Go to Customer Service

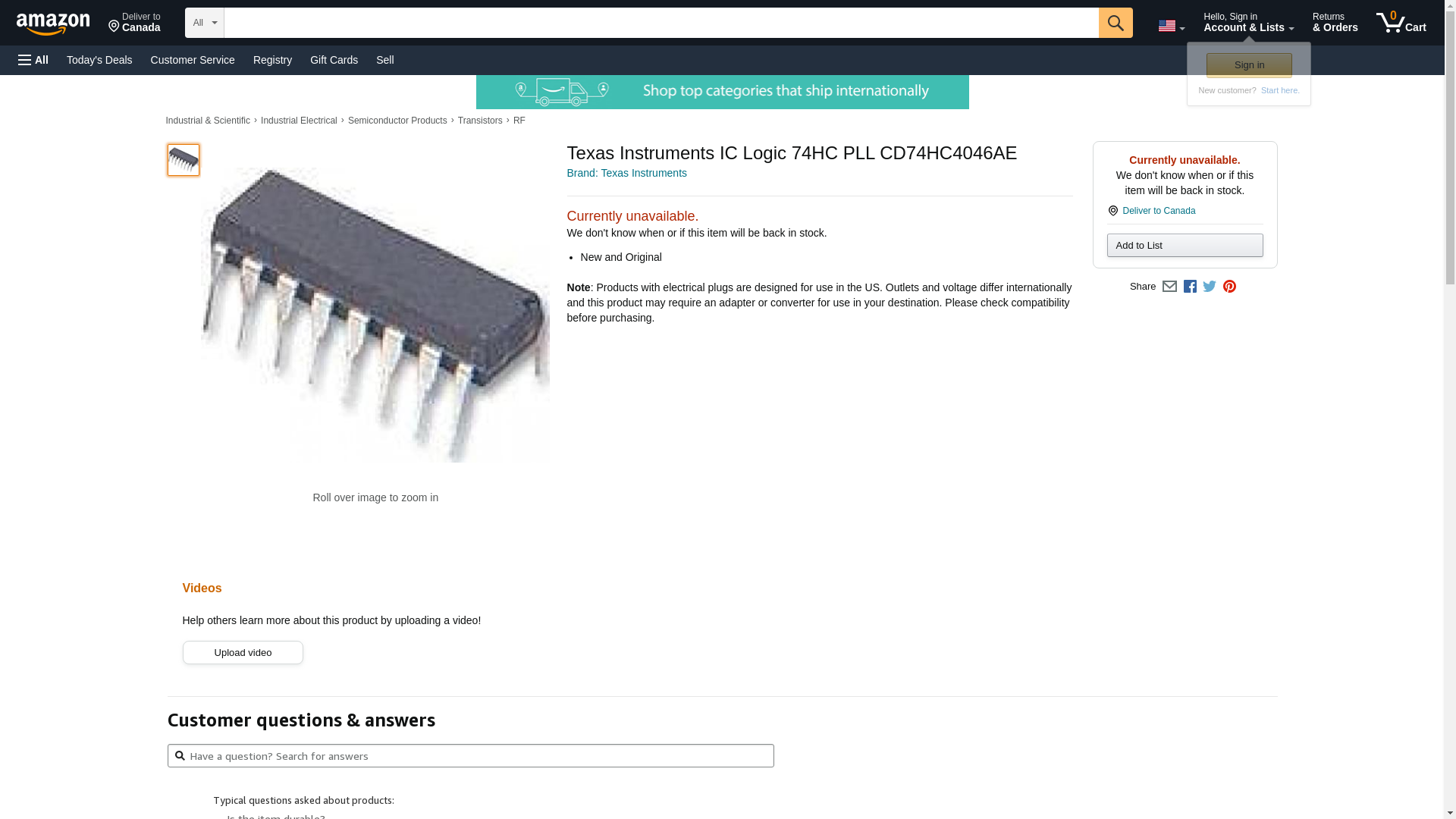193,60
